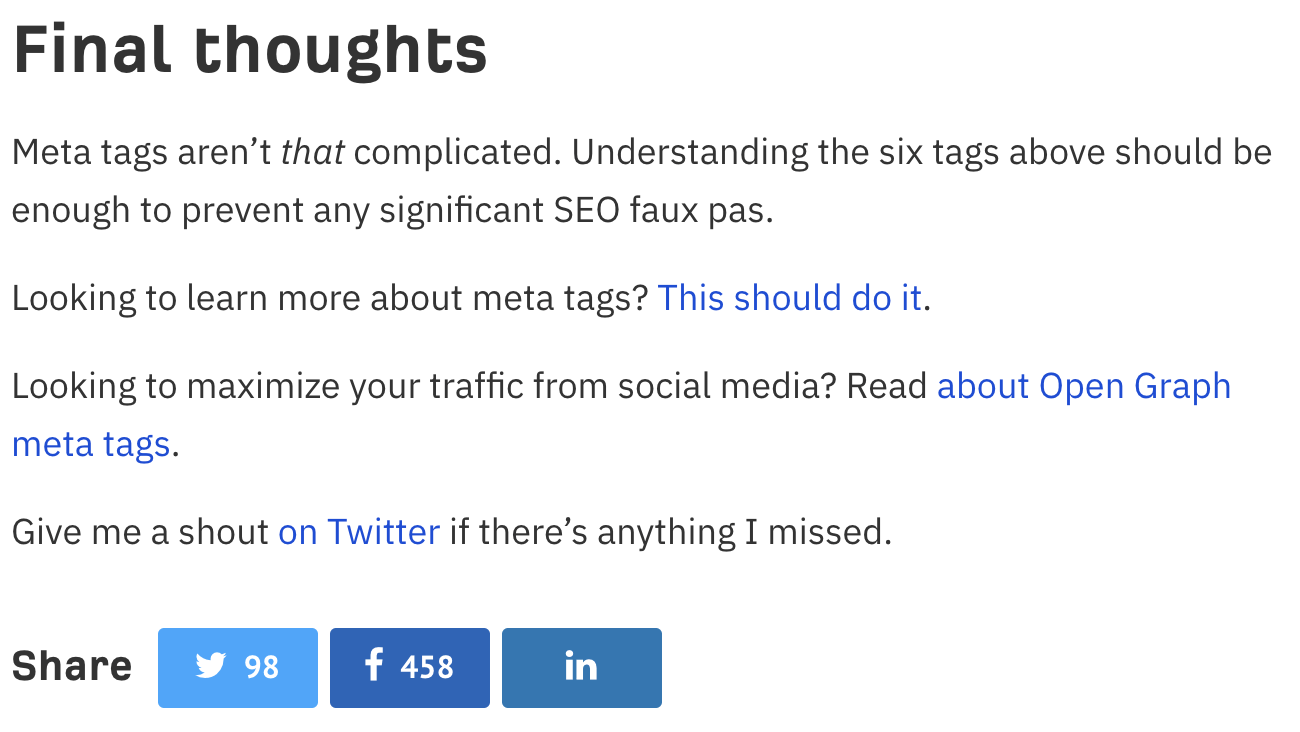Click "if there's anything I missed" text

coord(670,532)
